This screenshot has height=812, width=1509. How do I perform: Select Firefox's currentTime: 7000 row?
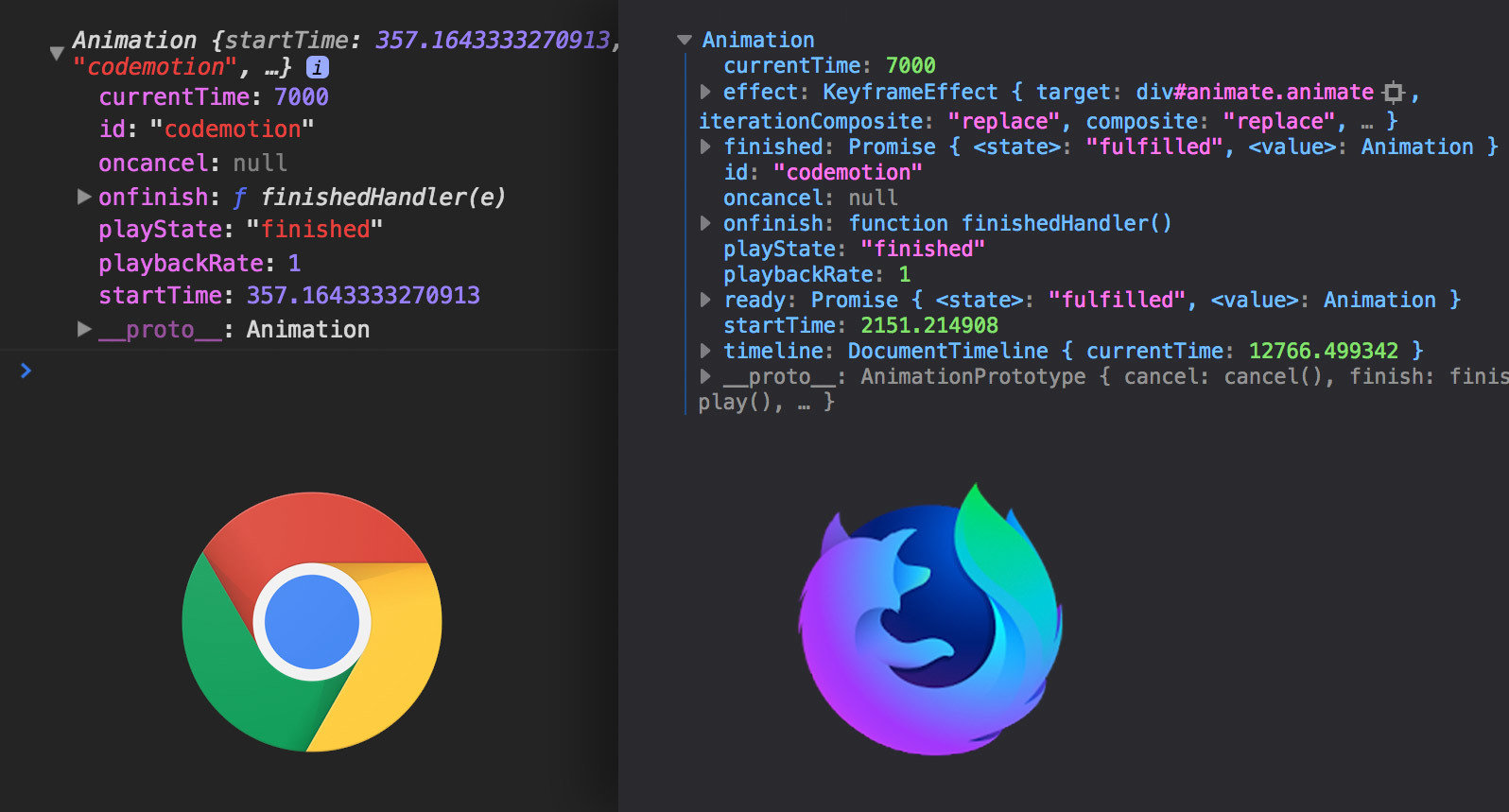[829, 65]
